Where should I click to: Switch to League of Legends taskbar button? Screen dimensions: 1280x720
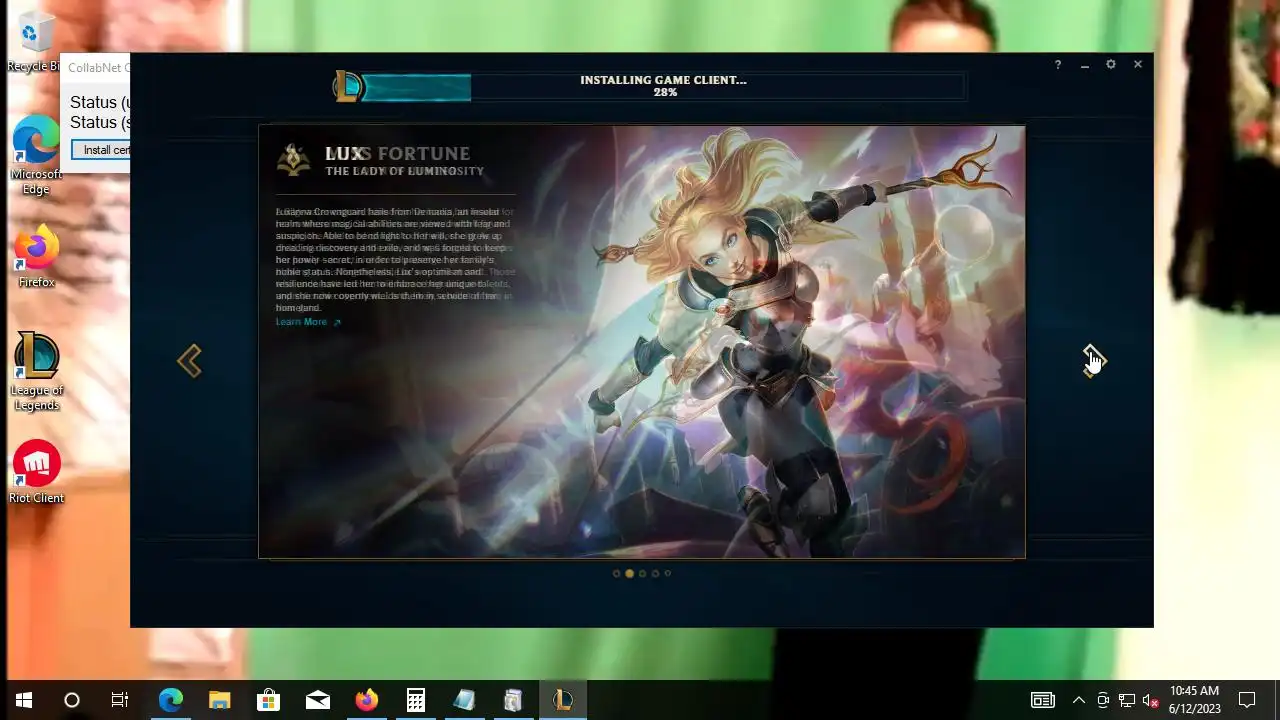[562, 700]
